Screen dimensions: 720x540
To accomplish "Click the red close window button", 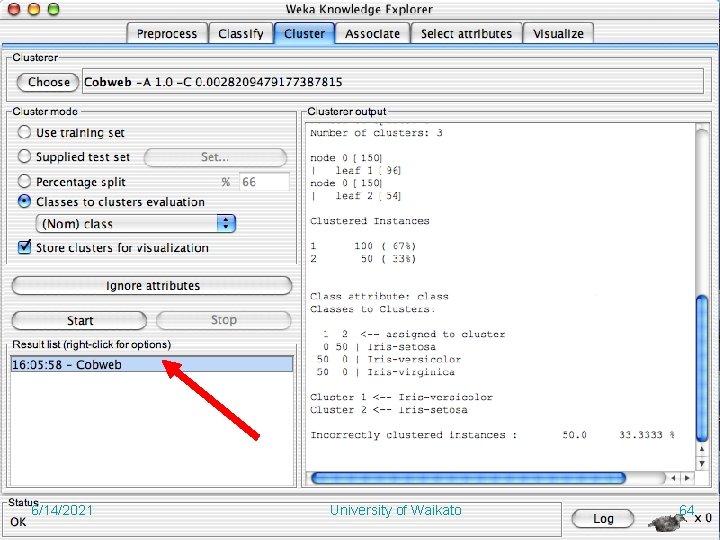I will click(x=14, y=9).
